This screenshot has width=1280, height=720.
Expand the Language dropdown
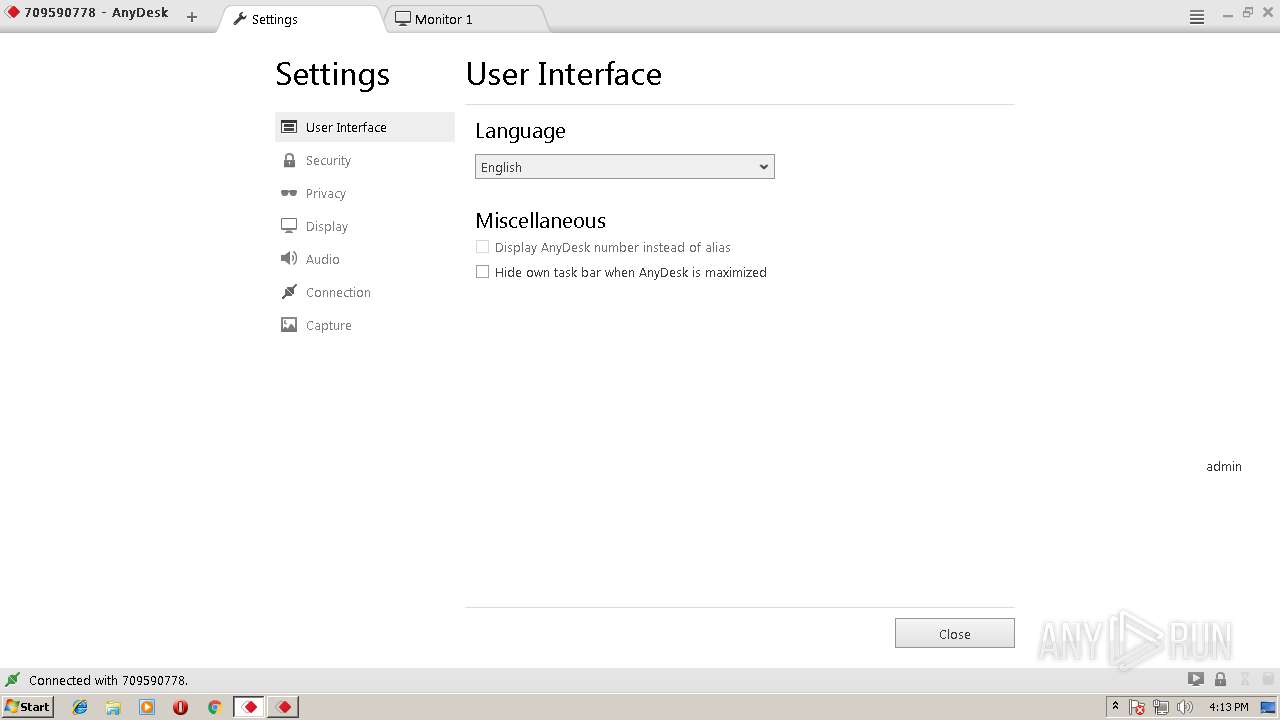click(x=625, y=167)
